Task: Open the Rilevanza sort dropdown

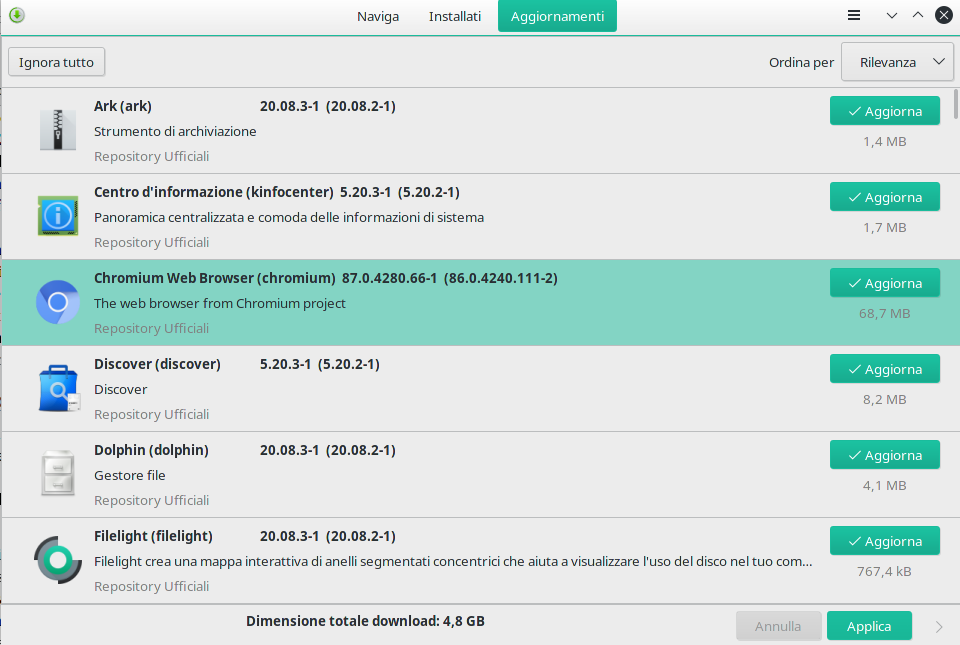Action: (897, 62)
